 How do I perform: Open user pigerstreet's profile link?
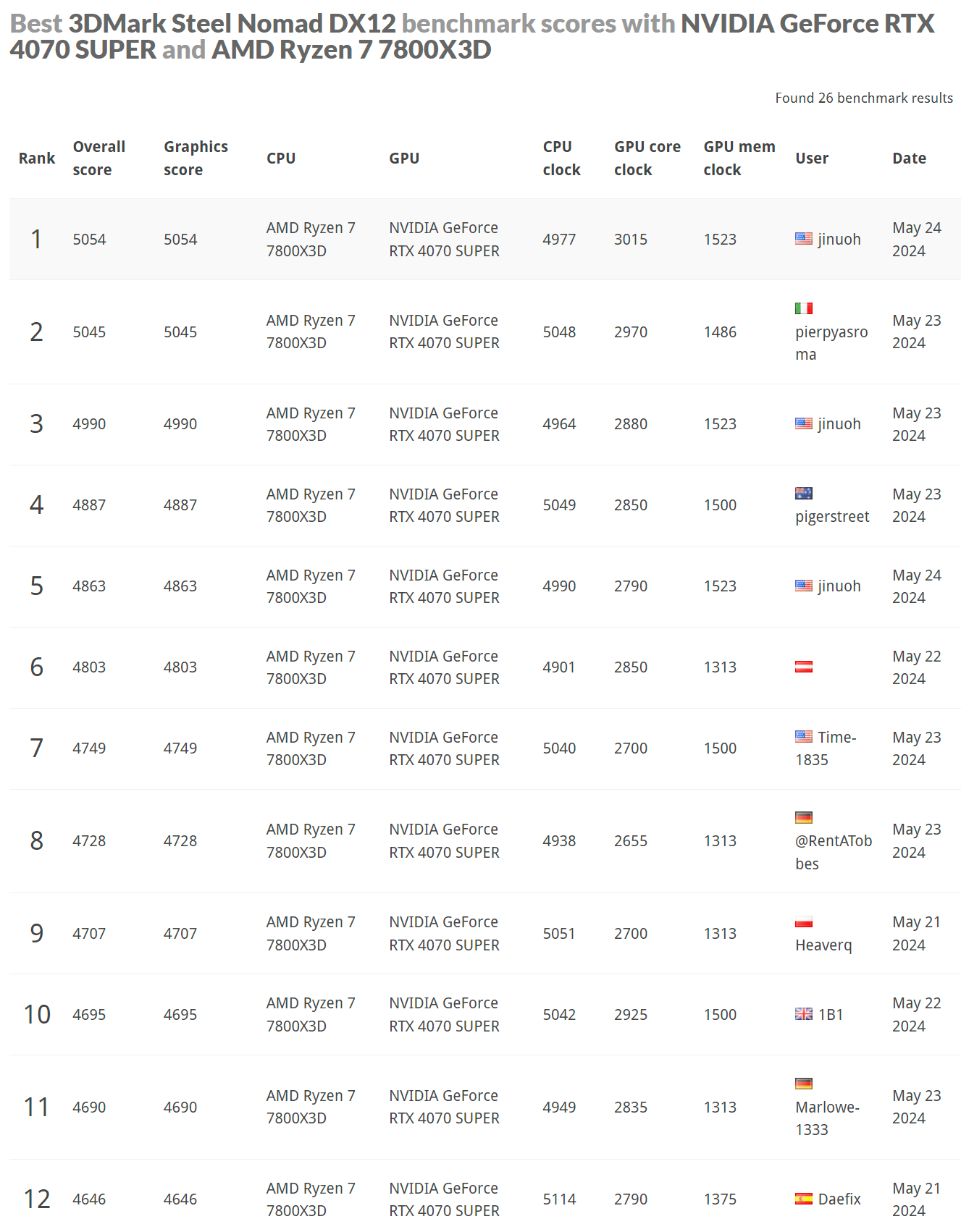point(832,517)
